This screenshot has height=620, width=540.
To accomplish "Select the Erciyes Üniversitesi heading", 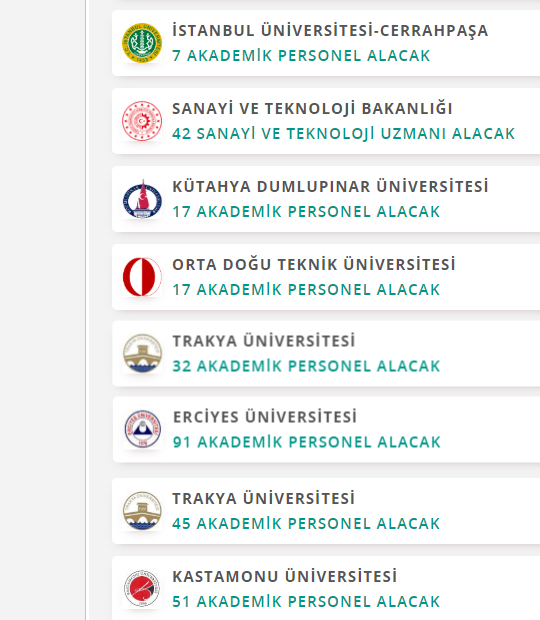I will click(x=265, y=417).
